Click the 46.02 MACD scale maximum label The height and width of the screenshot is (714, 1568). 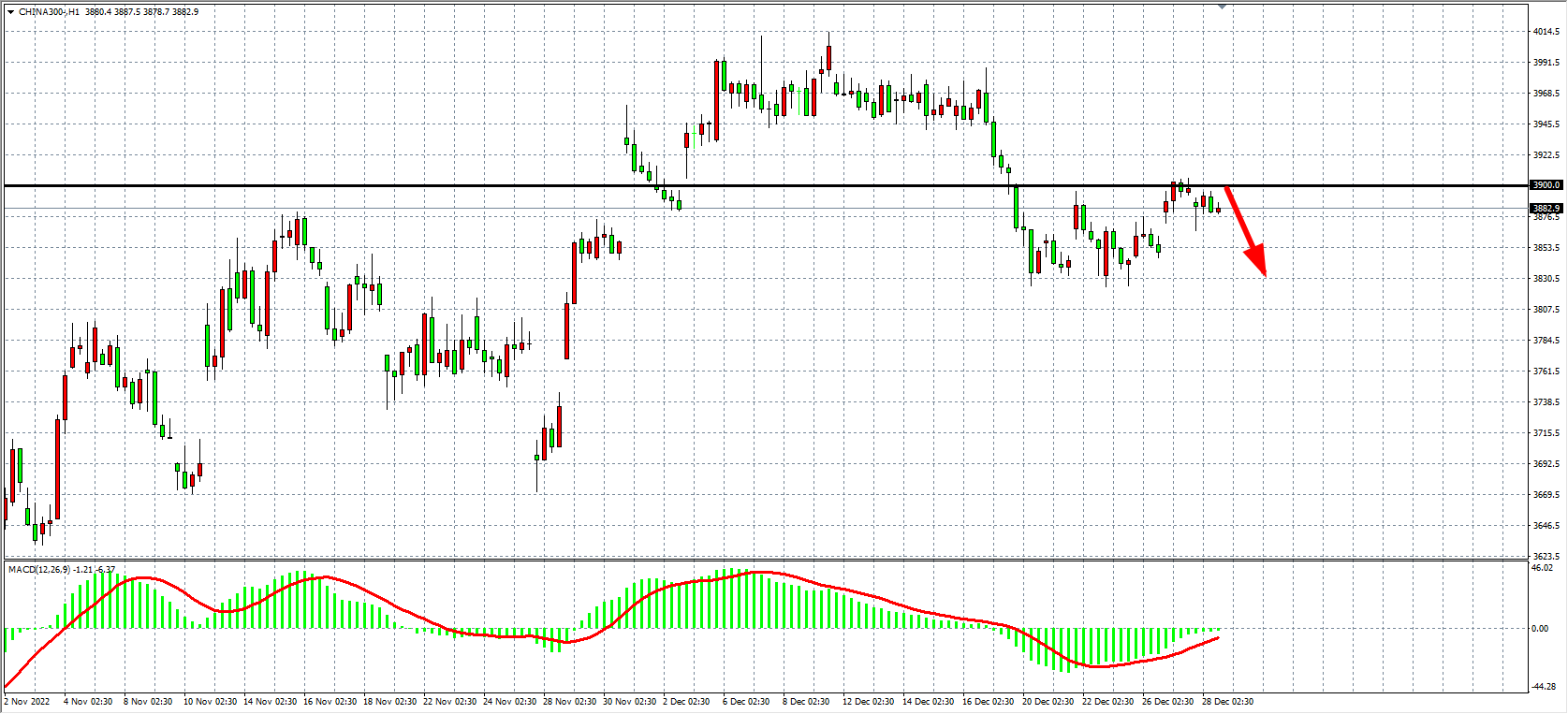pyautogui.click(x=1542, y=567)
